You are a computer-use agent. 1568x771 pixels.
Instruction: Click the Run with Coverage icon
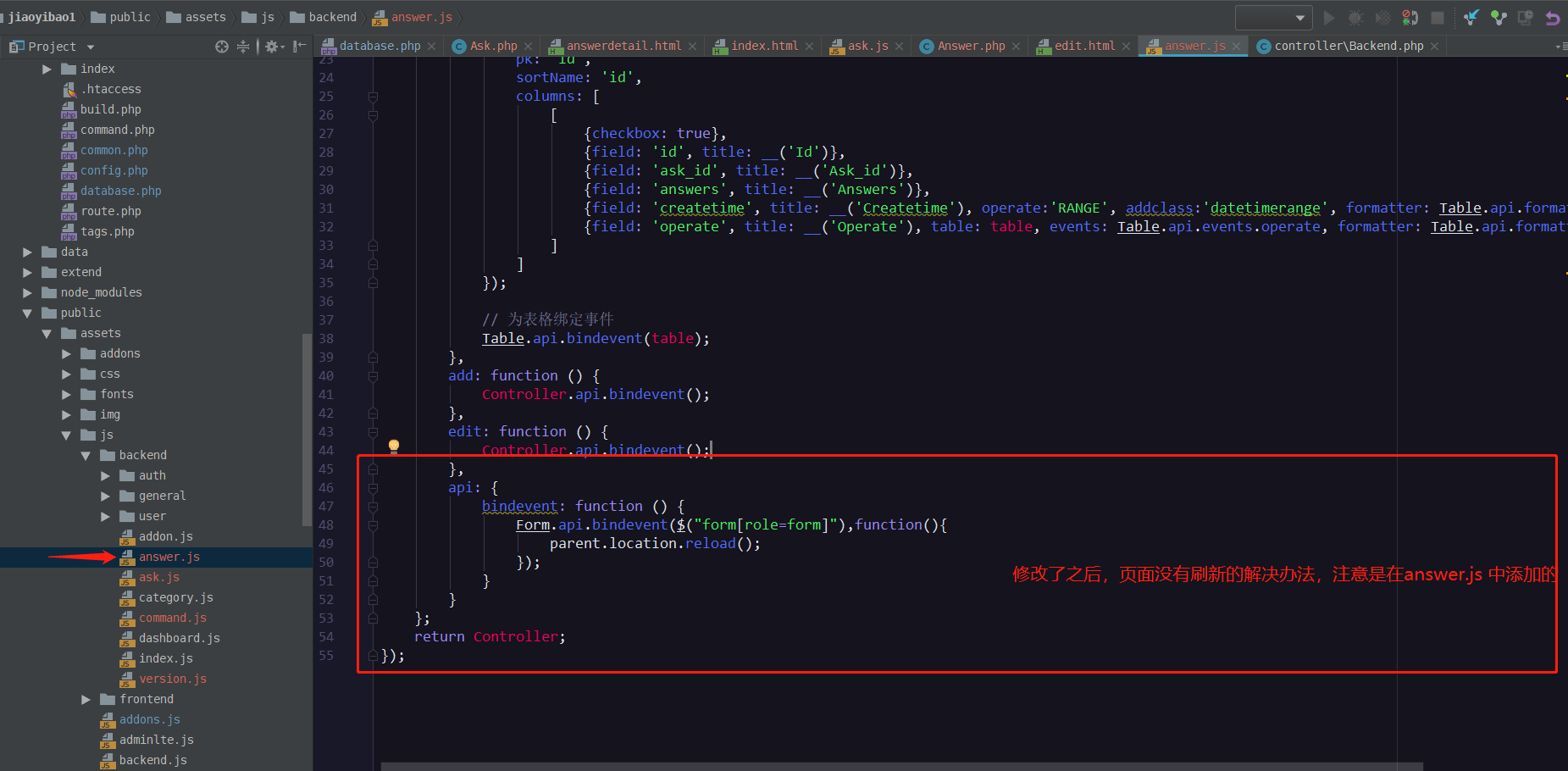click(1382, 17)
